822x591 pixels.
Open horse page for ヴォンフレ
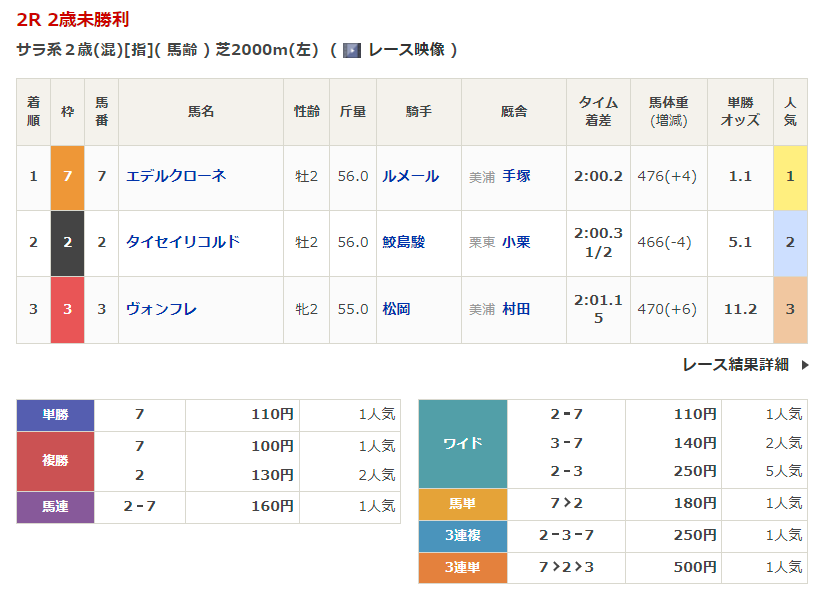pos(161,309)
